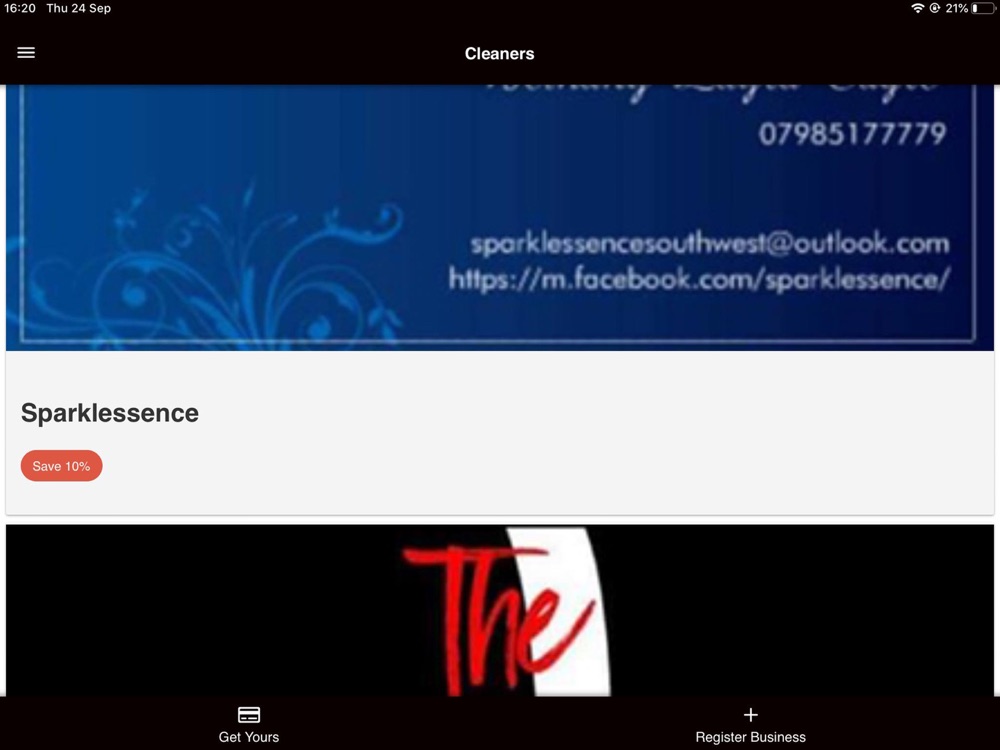1000x750 pixels.
Task: Tap the Register Business plus icon
Action: [751, 714]
